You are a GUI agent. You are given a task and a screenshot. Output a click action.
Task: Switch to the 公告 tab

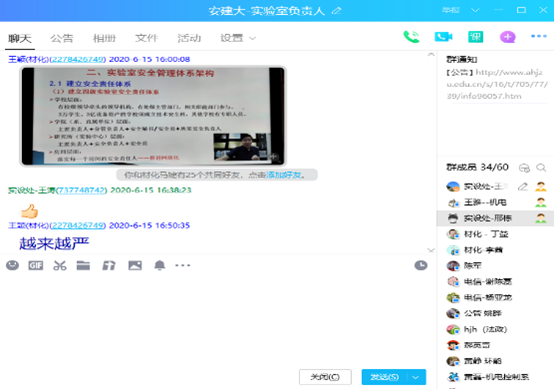(62, 38)
